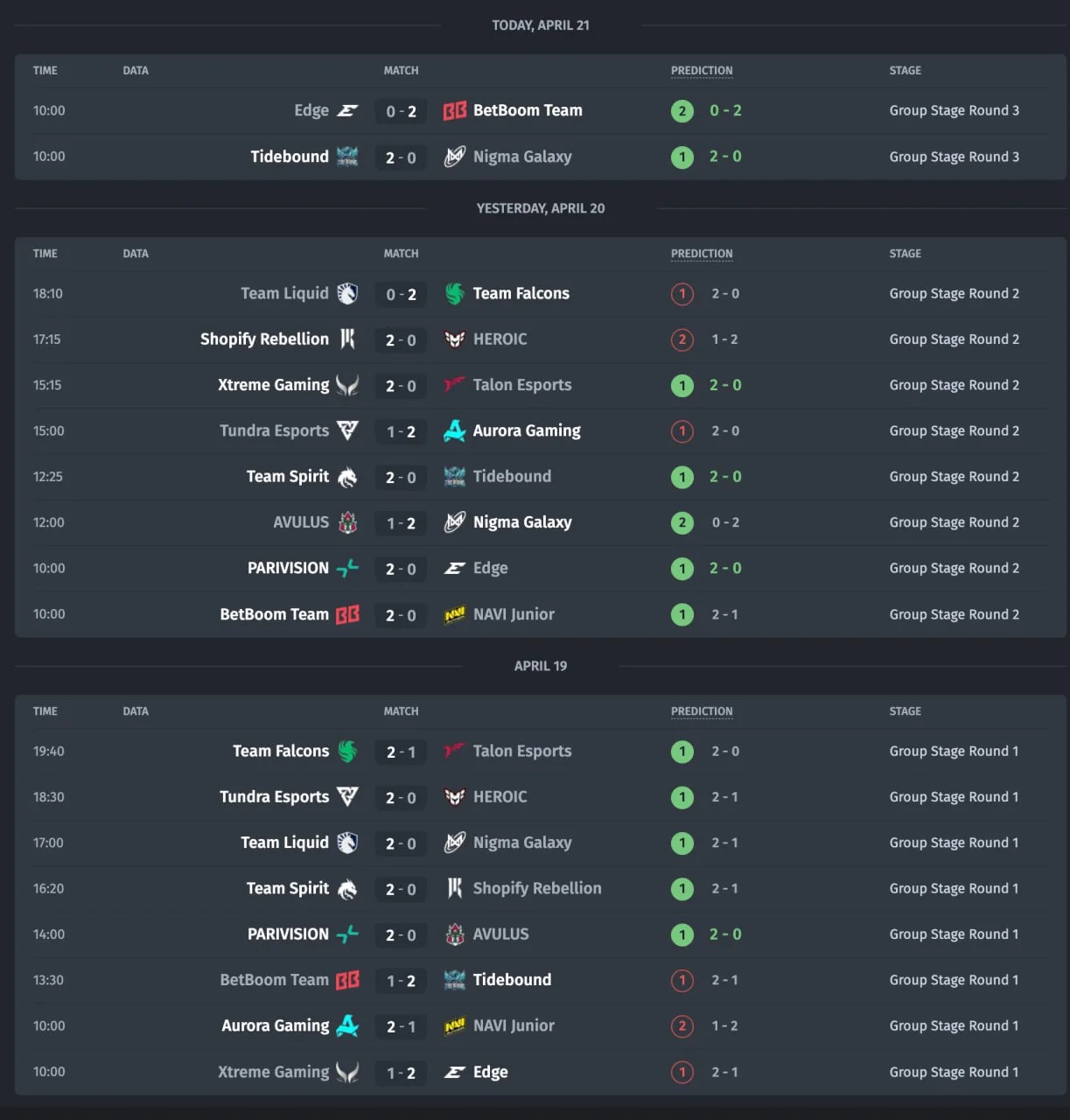Click Team Liquid logo in the 17:00 match

pyautogui.click(x=347, y=843)
